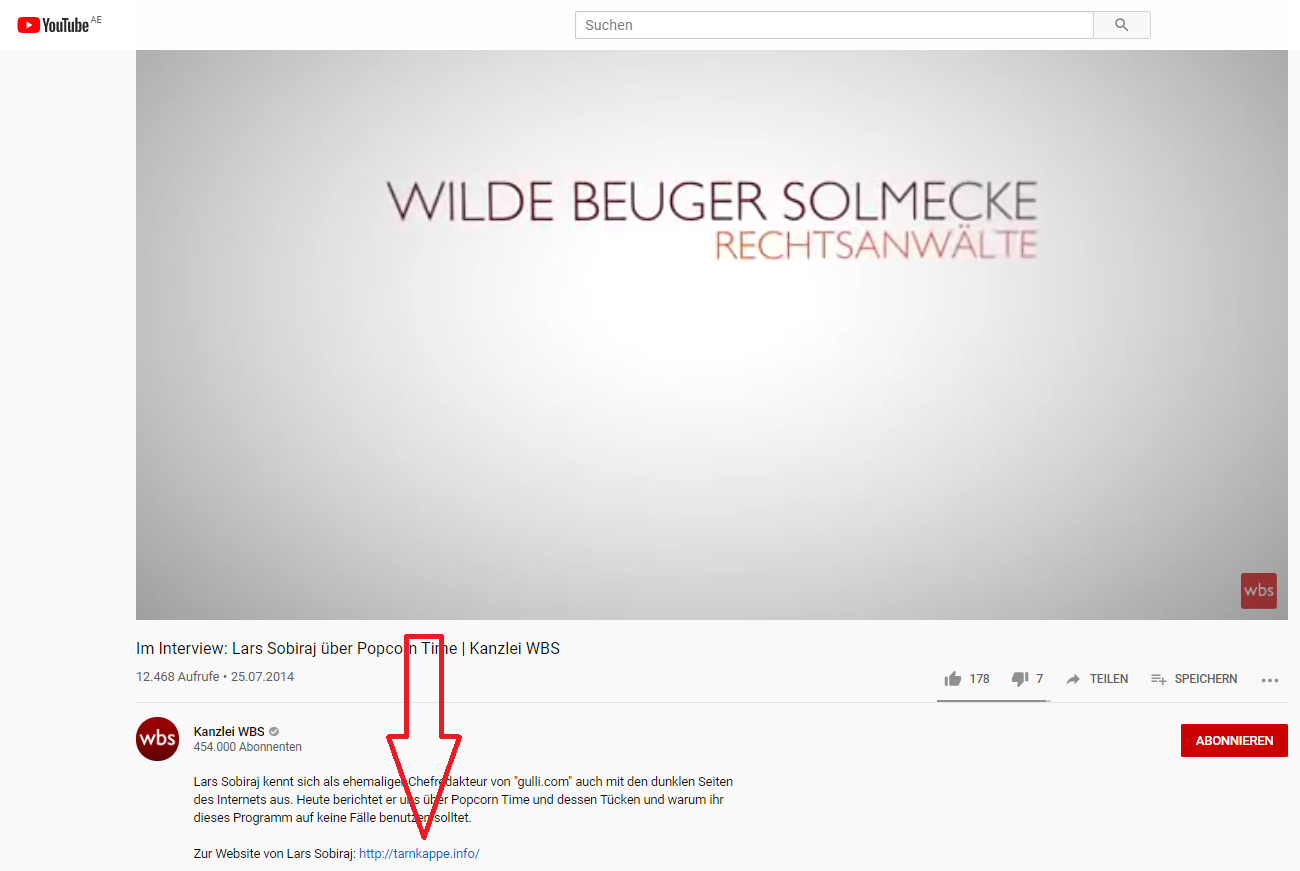Click the like-dislike ratio bar

pos(992,700)
